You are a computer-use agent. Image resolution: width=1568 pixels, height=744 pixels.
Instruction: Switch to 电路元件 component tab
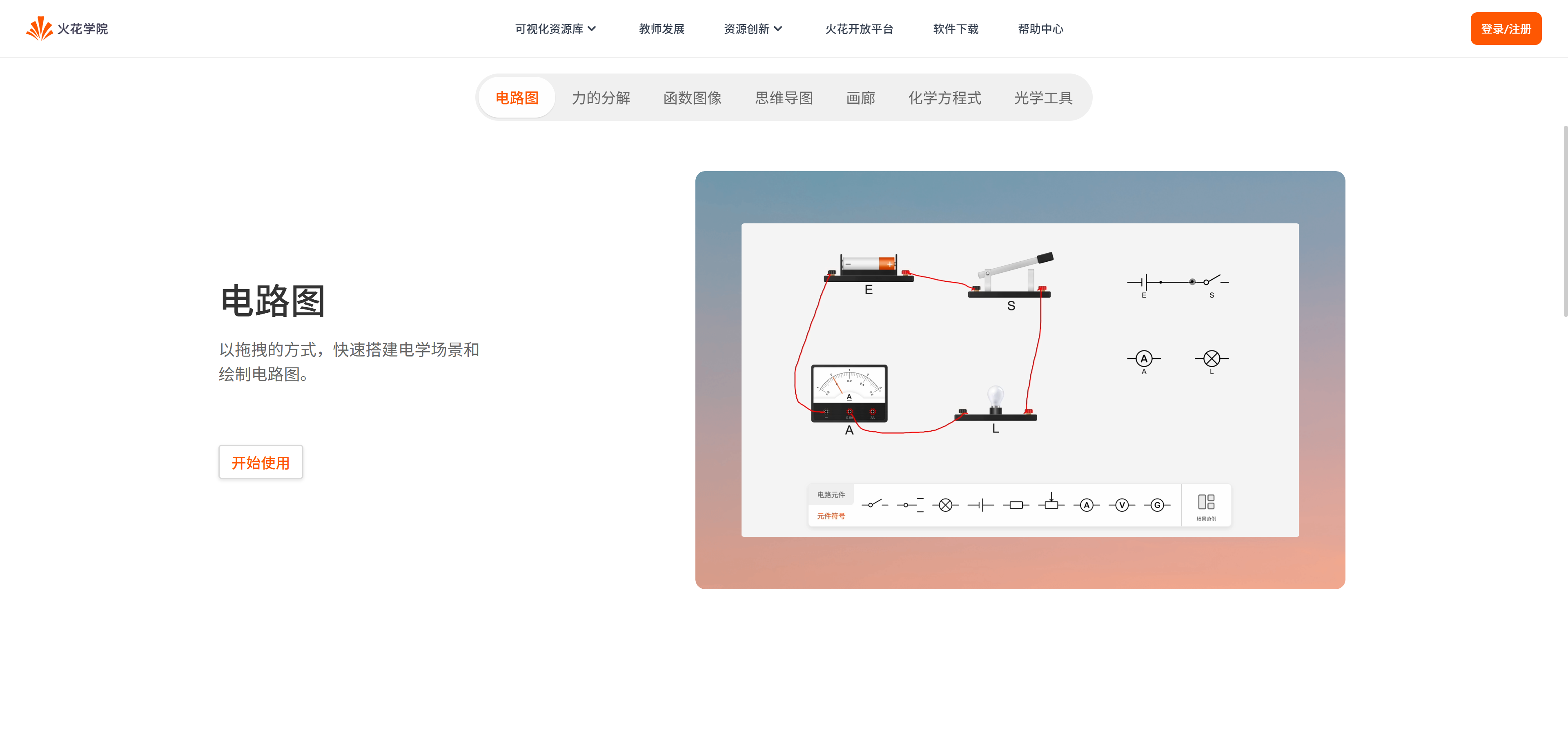tap(831, 495)
